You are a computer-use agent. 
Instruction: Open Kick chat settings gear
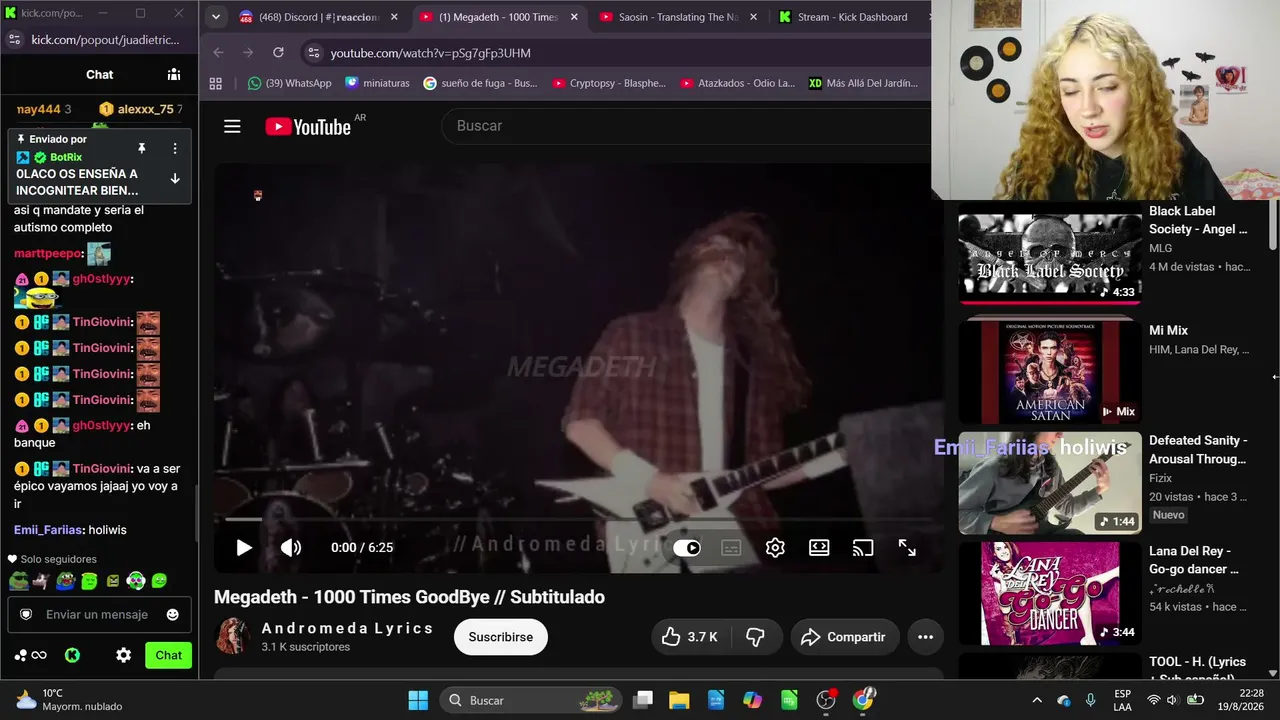pyautogui.click(x=123, y=655)
